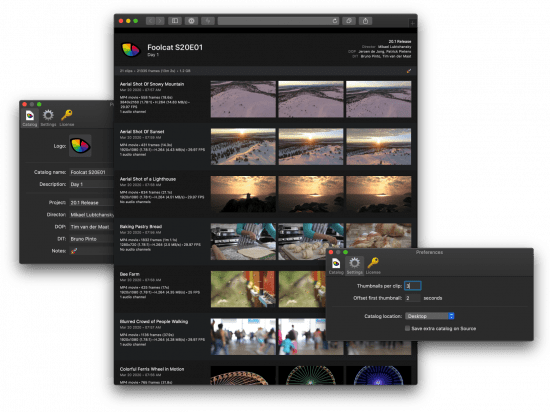The width and height of the screenshot is (550, 412).
Task: Go back with the browser back arrow
Action: click(x=150, y=21)
